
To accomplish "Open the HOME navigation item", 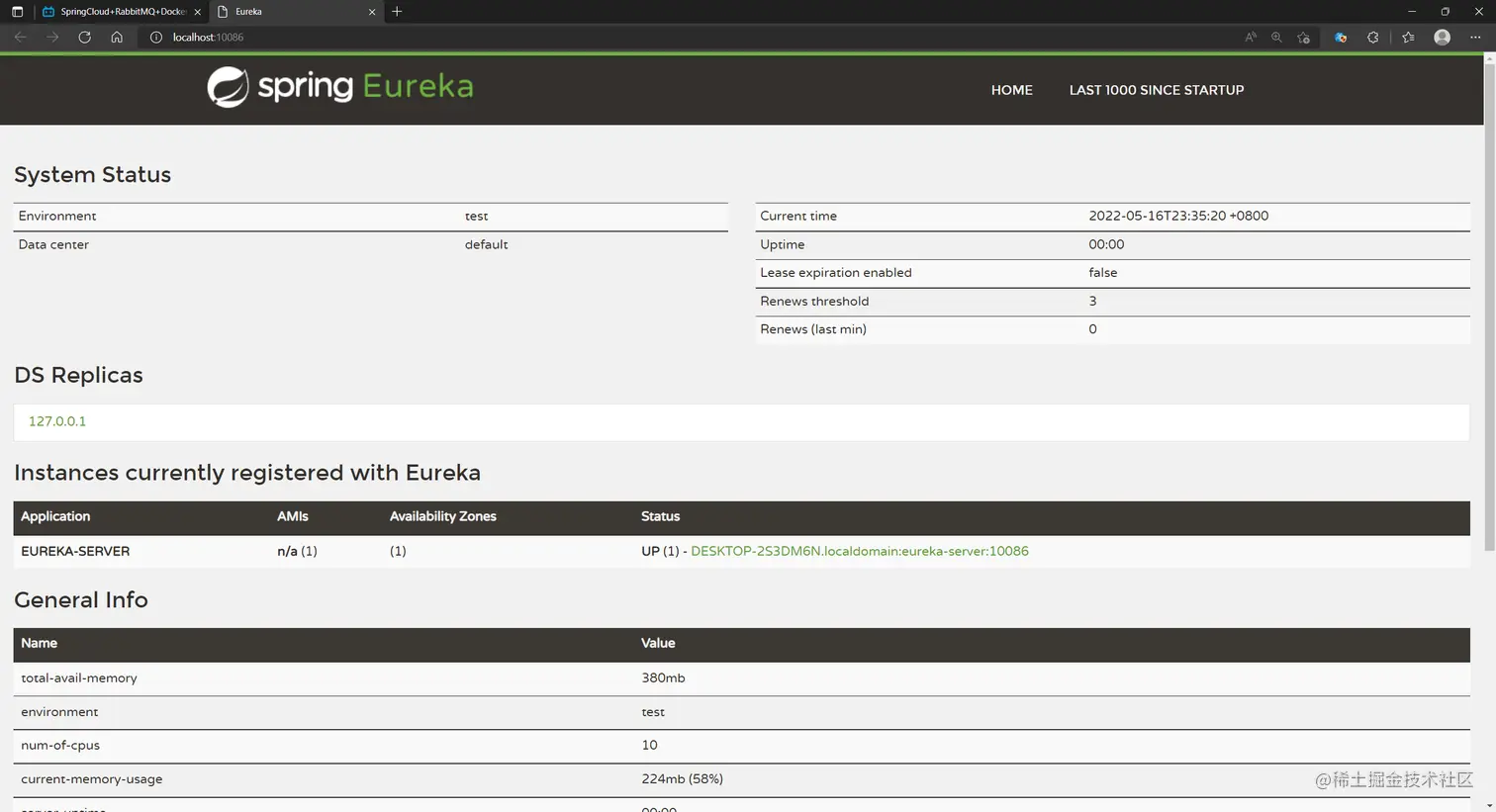I will tap(1012, 90).
